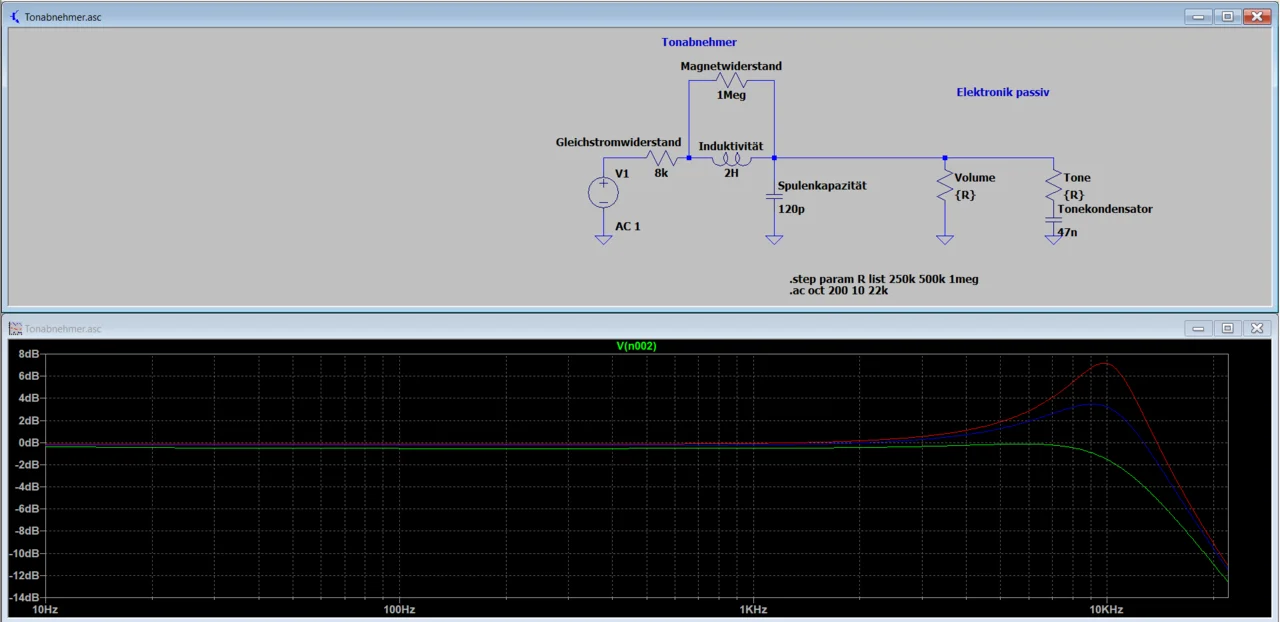The height and width of the screenshot is (622, 1280).
Task: Click the V(n002) trace label
Action: point(636,346)
